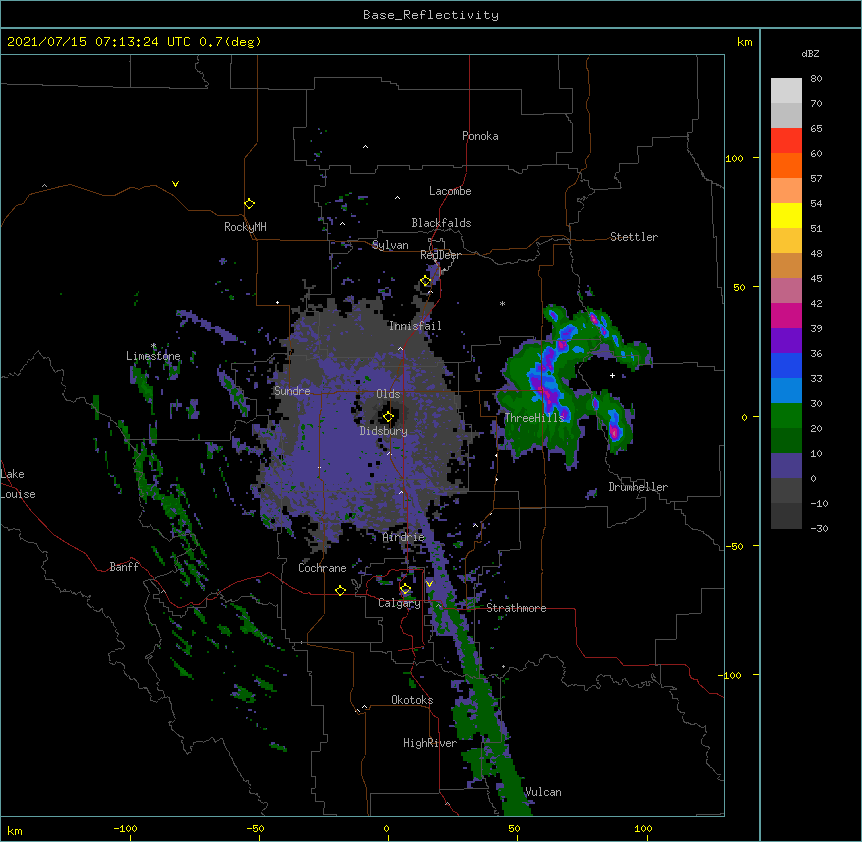The image size is (862, 842).
Task: Click the Airdrie city label
Action: 403,537
